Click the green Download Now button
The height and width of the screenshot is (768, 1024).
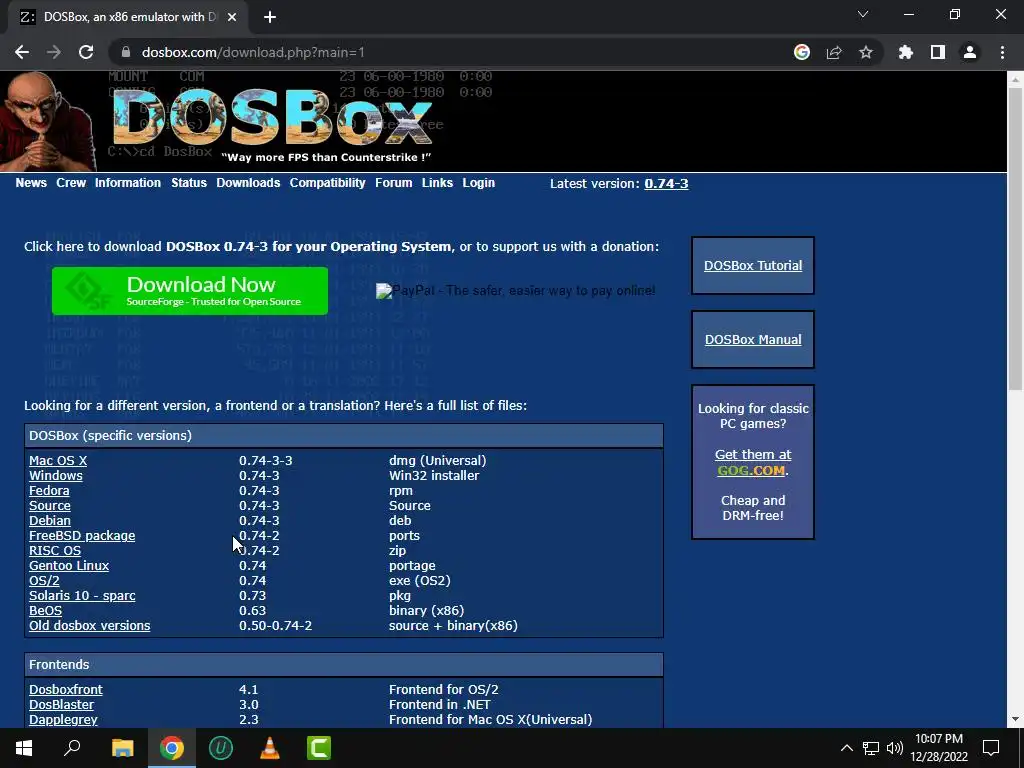pos(190,291)
